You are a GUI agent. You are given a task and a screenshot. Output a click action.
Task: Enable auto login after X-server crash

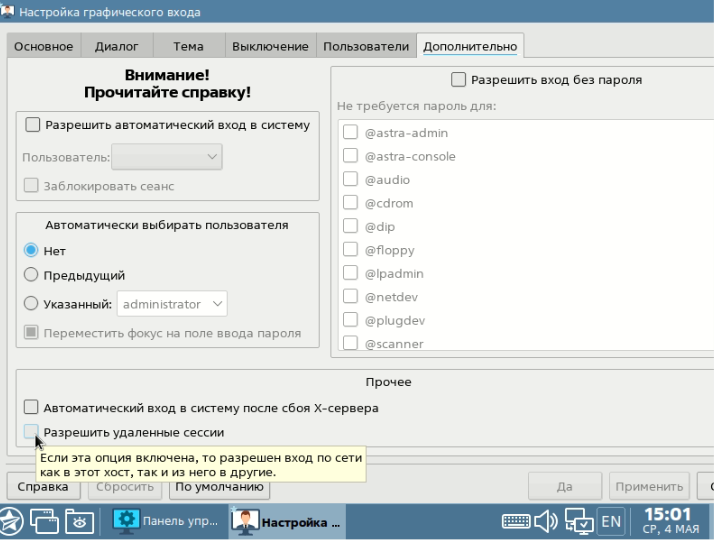click(x=31, y=408)
